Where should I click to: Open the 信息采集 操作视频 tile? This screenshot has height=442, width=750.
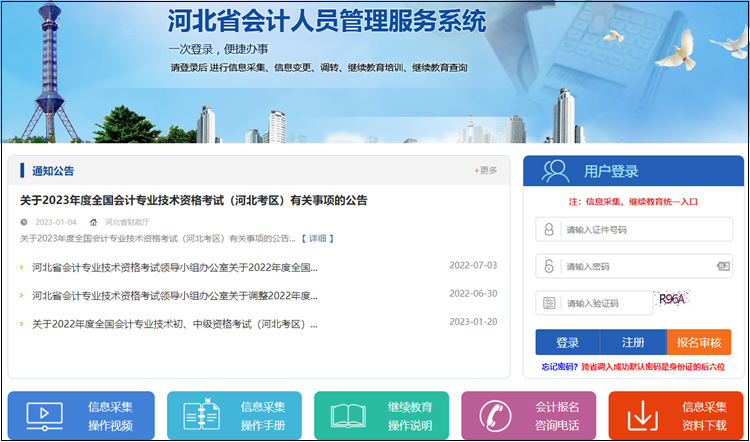(x=81, y=415)
